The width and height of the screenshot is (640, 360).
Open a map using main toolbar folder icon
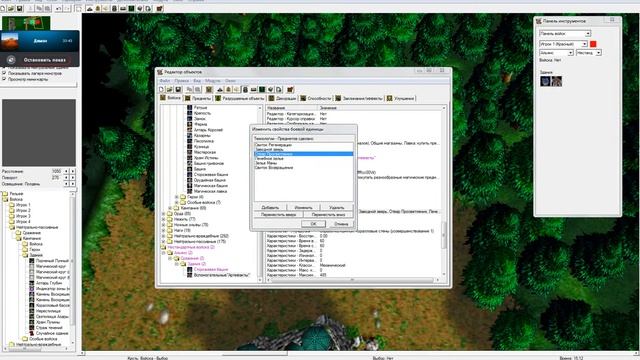click(x=11, y=8)
